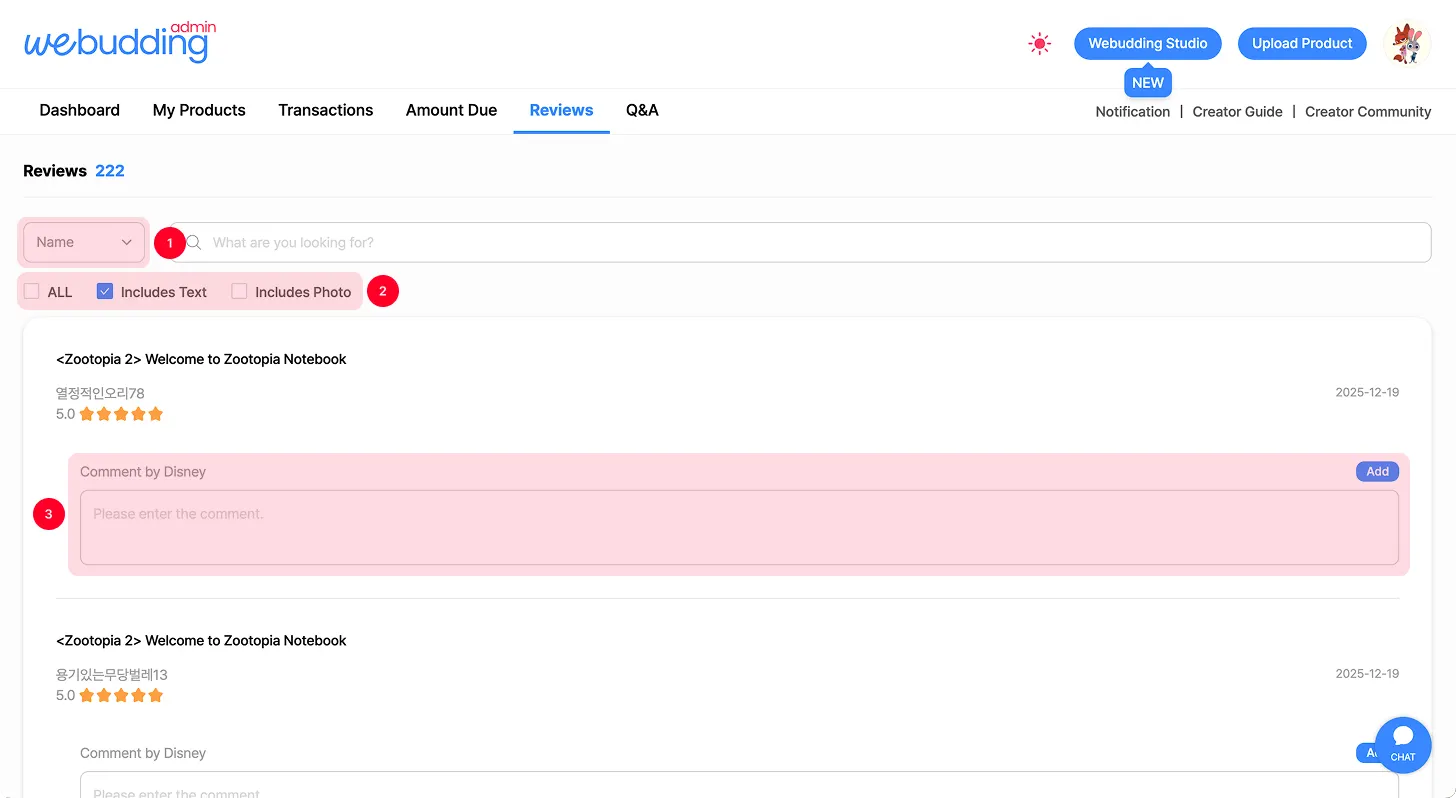Open the CHAT bubble widget
Viewport: 1456px width, 798px height.
[x=1403, y=745]
